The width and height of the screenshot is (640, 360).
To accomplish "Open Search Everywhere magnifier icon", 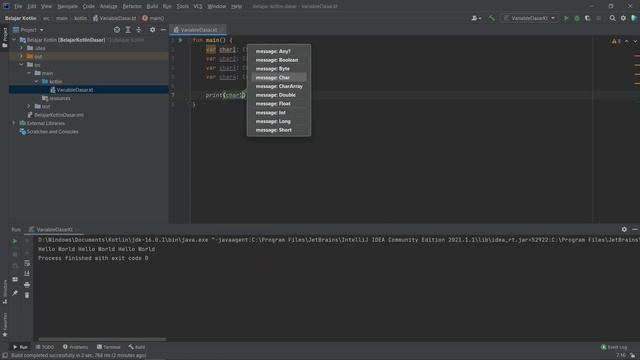I will point(613,18).
